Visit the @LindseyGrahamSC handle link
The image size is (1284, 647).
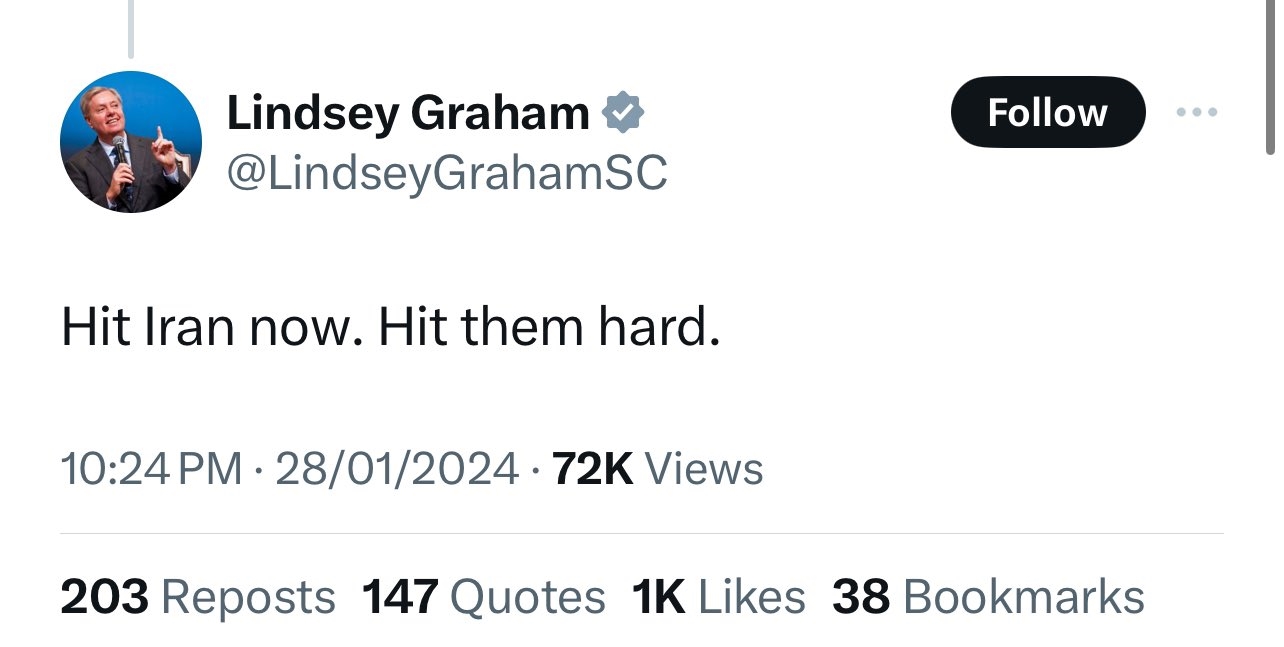[x=447, y=174]
